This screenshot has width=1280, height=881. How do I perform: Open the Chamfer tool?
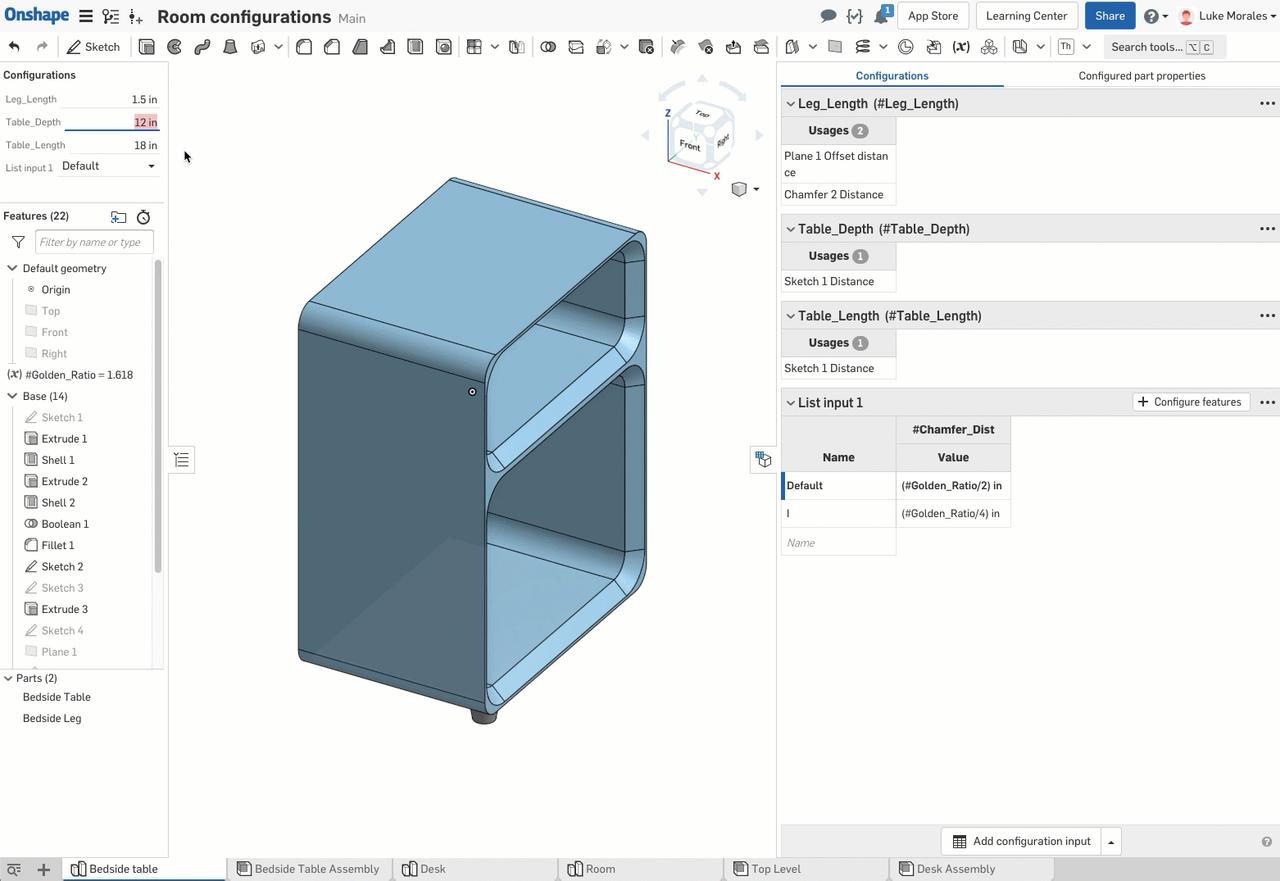click(x=332, y=46)
